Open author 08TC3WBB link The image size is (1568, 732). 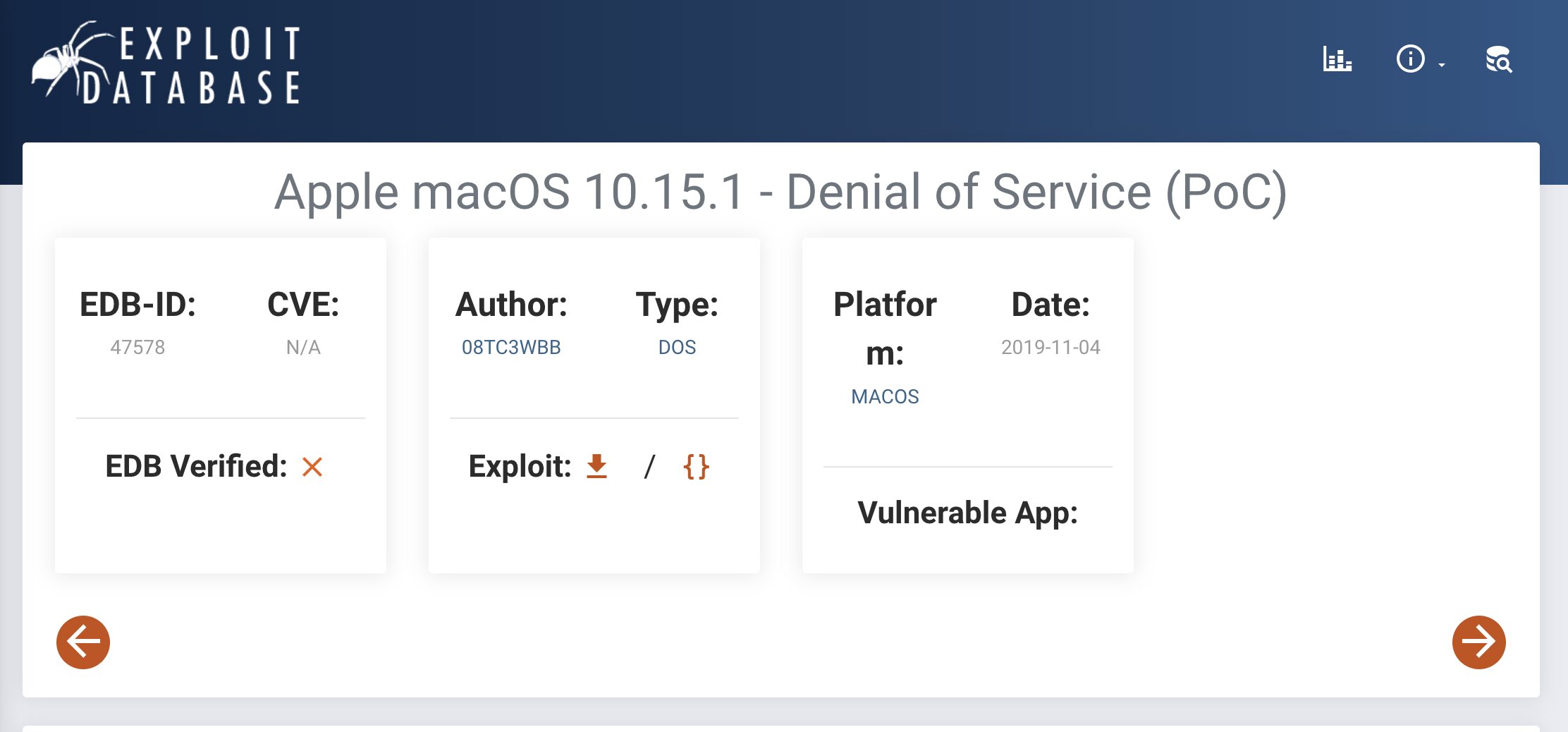(x=511, y=347)
